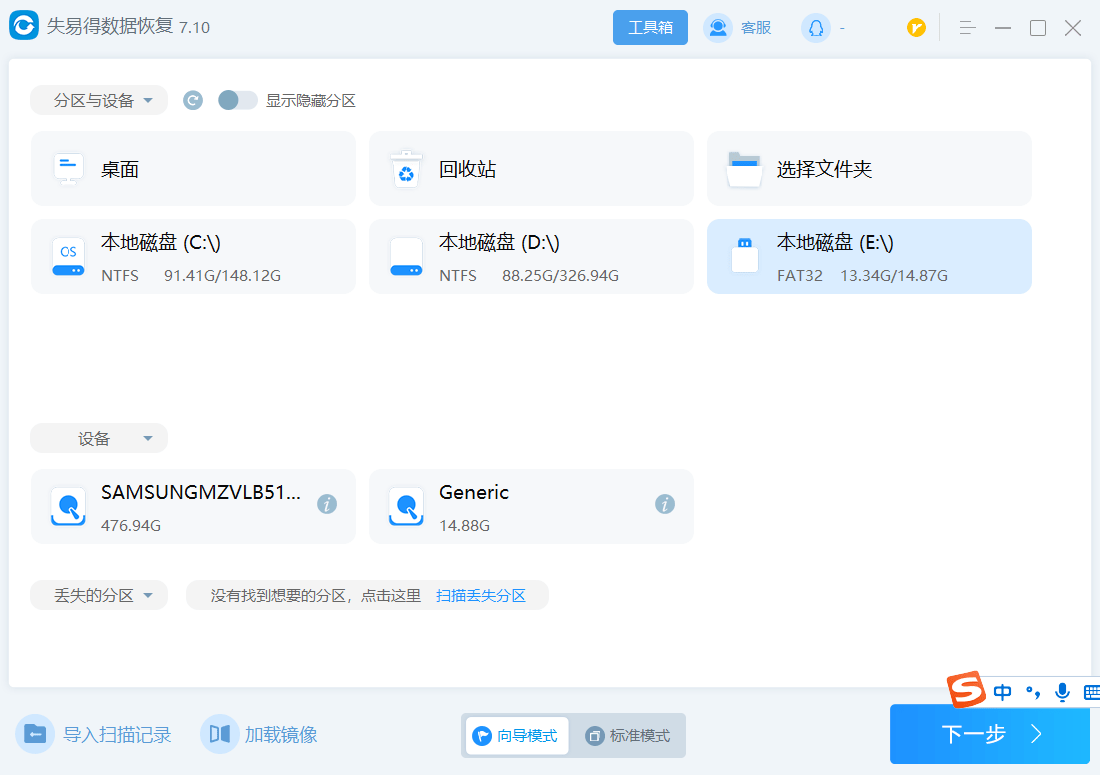Click the next step (下一步) button
This screenshot has width=1100, height=775.
(x=989, y=735)
